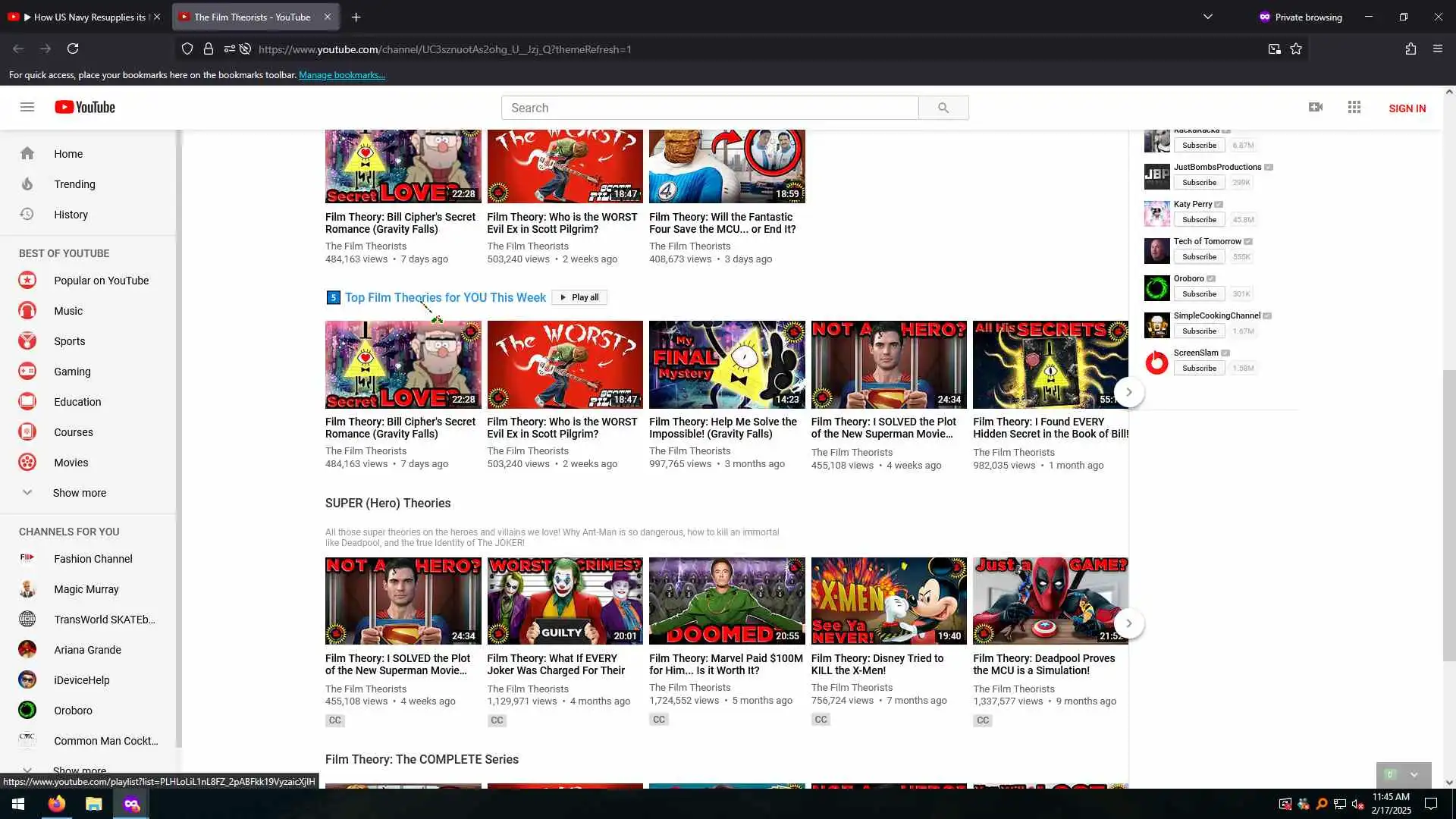This screenshot has width=1456, height=819.
Task: Open the list all tabs dropdown arrow
Action: (1208, 17)
